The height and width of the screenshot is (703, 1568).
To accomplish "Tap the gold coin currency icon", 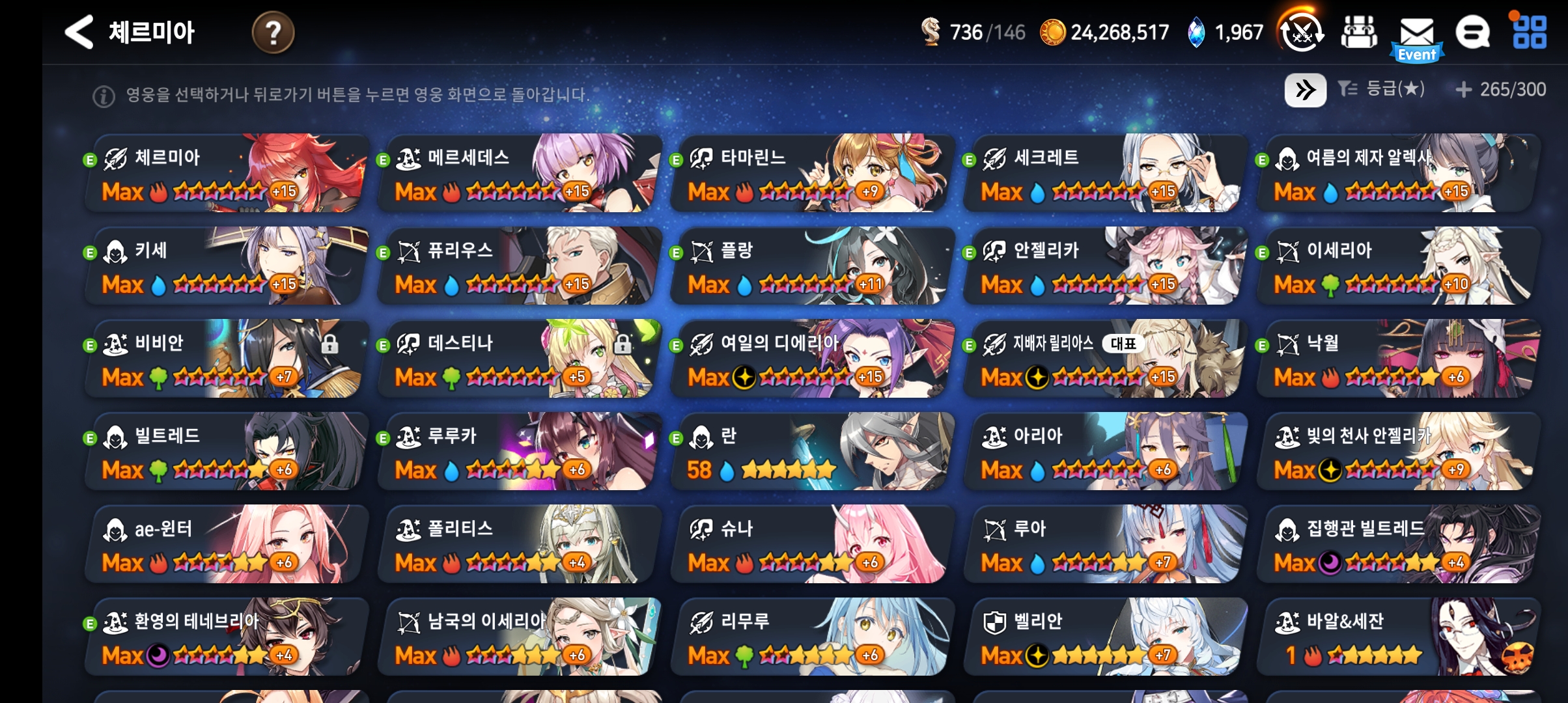I will click(1052, 32).
